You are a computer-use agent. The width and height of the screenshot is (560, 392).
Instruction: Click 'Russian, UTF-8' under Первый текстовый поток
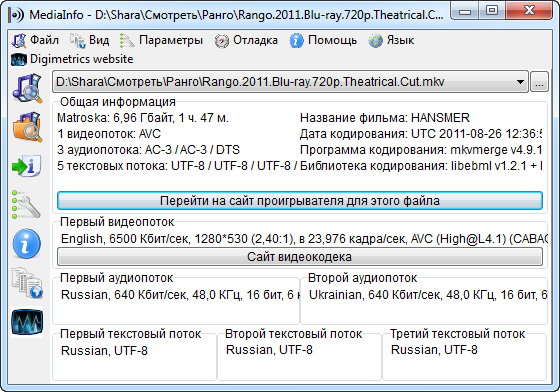coord(104,351)
